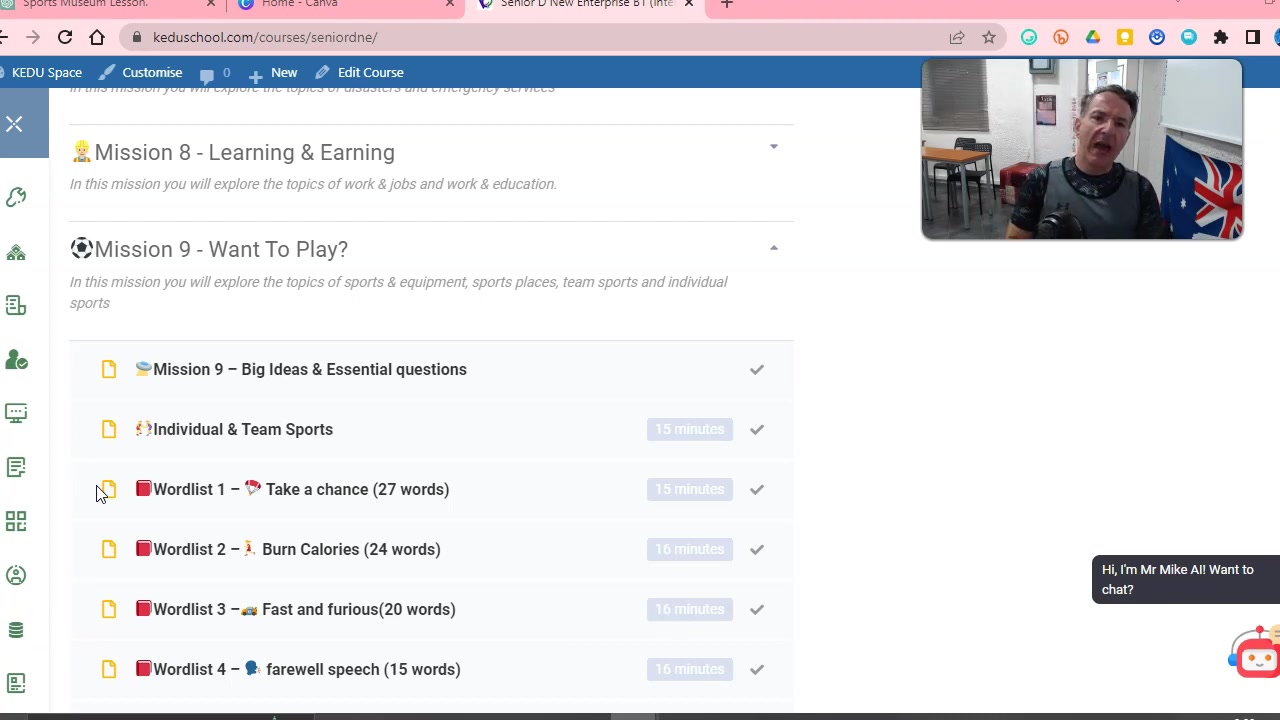1280x720 pixels.
Task: Open the text note icon in sidebar
Action: 16,467
